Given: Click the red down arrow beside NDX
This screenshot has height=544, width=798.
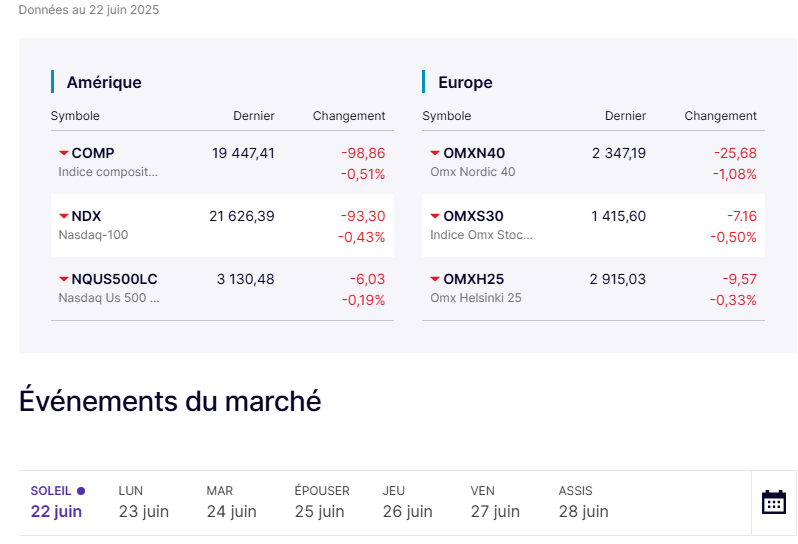Looking at the screenshot, I should click(x=64, y=216).
